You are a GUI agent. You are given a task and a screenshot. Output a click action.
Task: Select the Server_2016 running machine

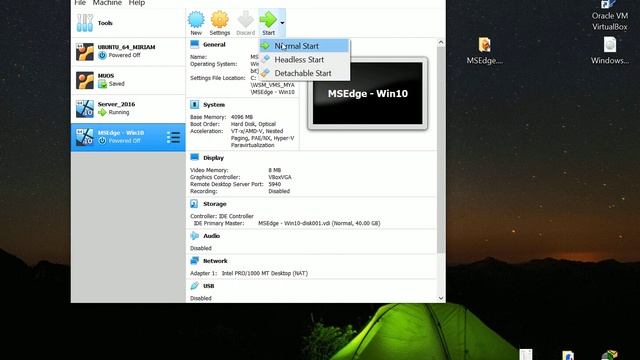(128, 109)
